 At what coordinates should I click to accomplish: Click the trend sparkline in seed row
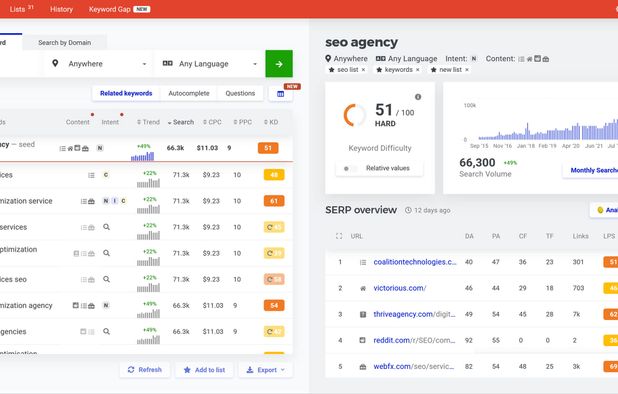(142, 157)
